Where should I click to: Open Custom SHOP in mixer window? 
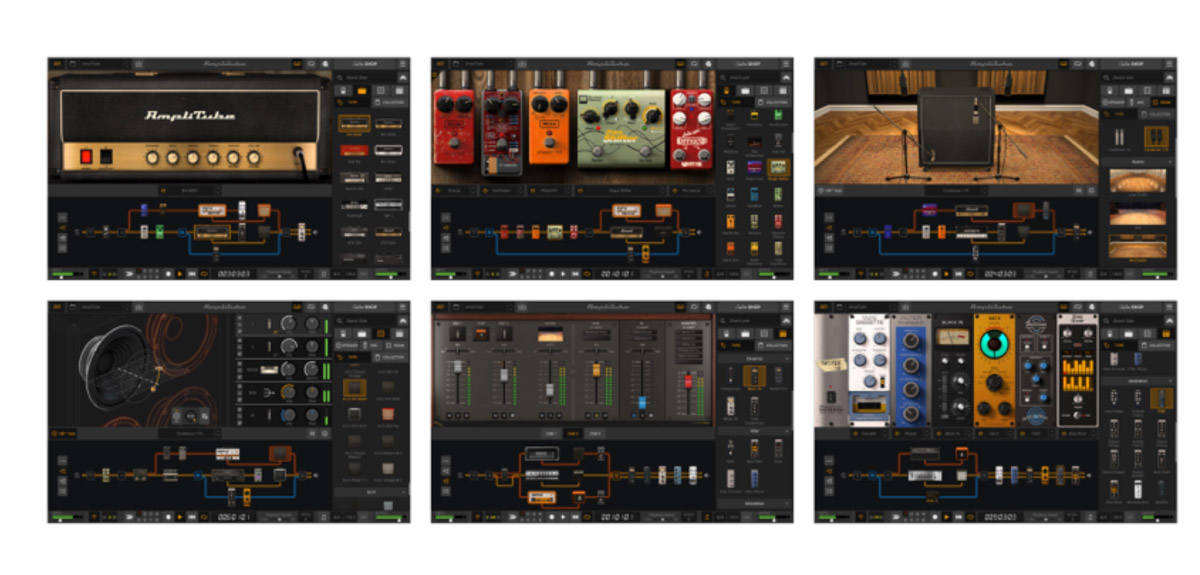[748, 307]
